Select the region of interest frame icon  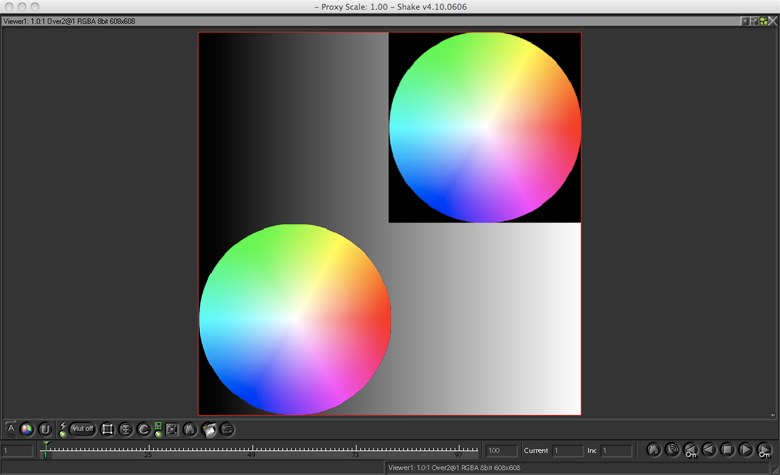click(108, 429)
